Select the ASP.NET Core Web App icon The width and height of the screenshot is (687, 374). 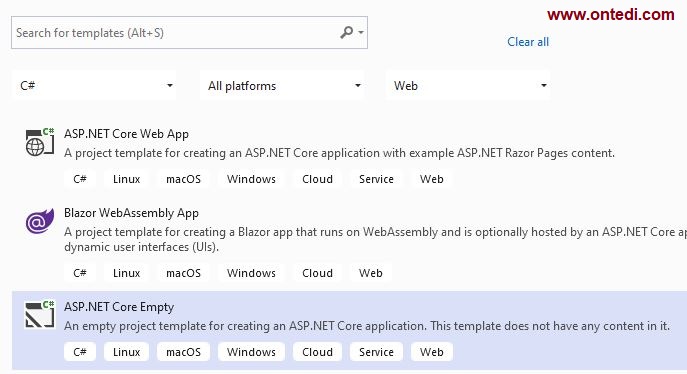click(x=40, y=142)
